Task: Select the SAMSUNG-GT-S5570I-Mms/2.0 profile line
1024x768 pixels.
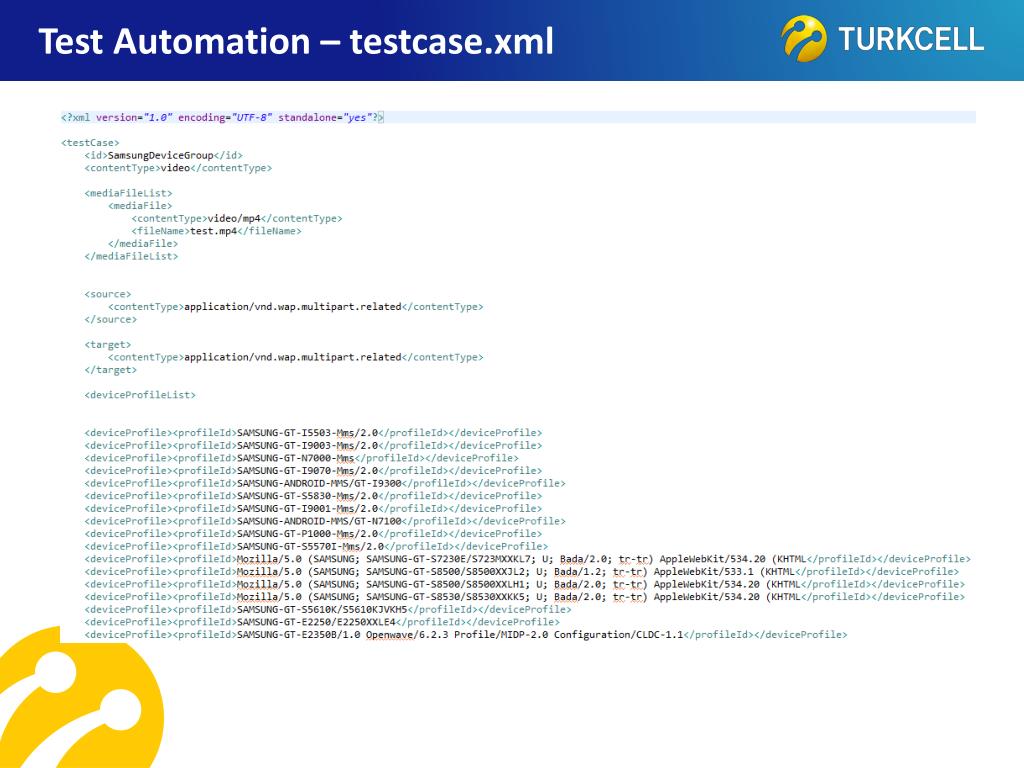Action: click(316, 547)
